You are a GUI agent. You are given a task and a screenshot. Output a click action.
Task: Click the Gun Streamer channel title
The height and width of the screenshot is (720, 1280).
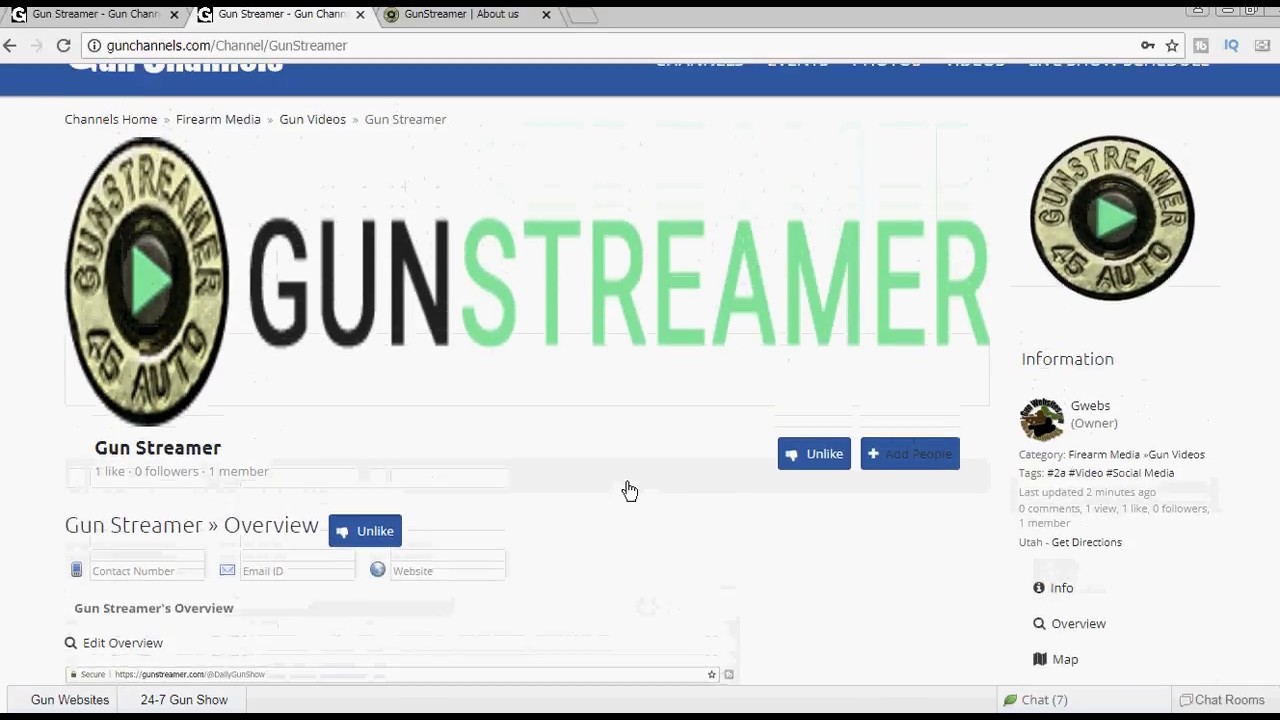tap(158, 448)
